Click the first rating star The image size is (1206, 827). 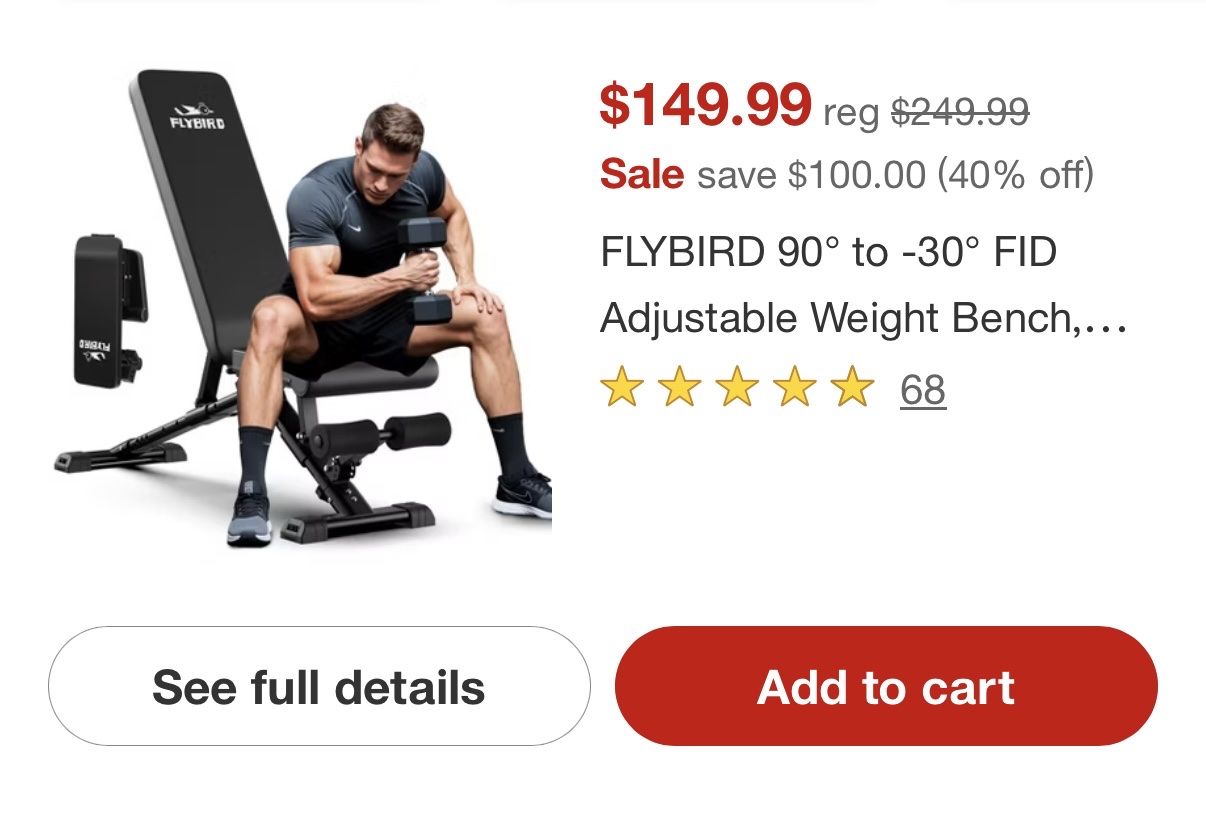point(621,388)
